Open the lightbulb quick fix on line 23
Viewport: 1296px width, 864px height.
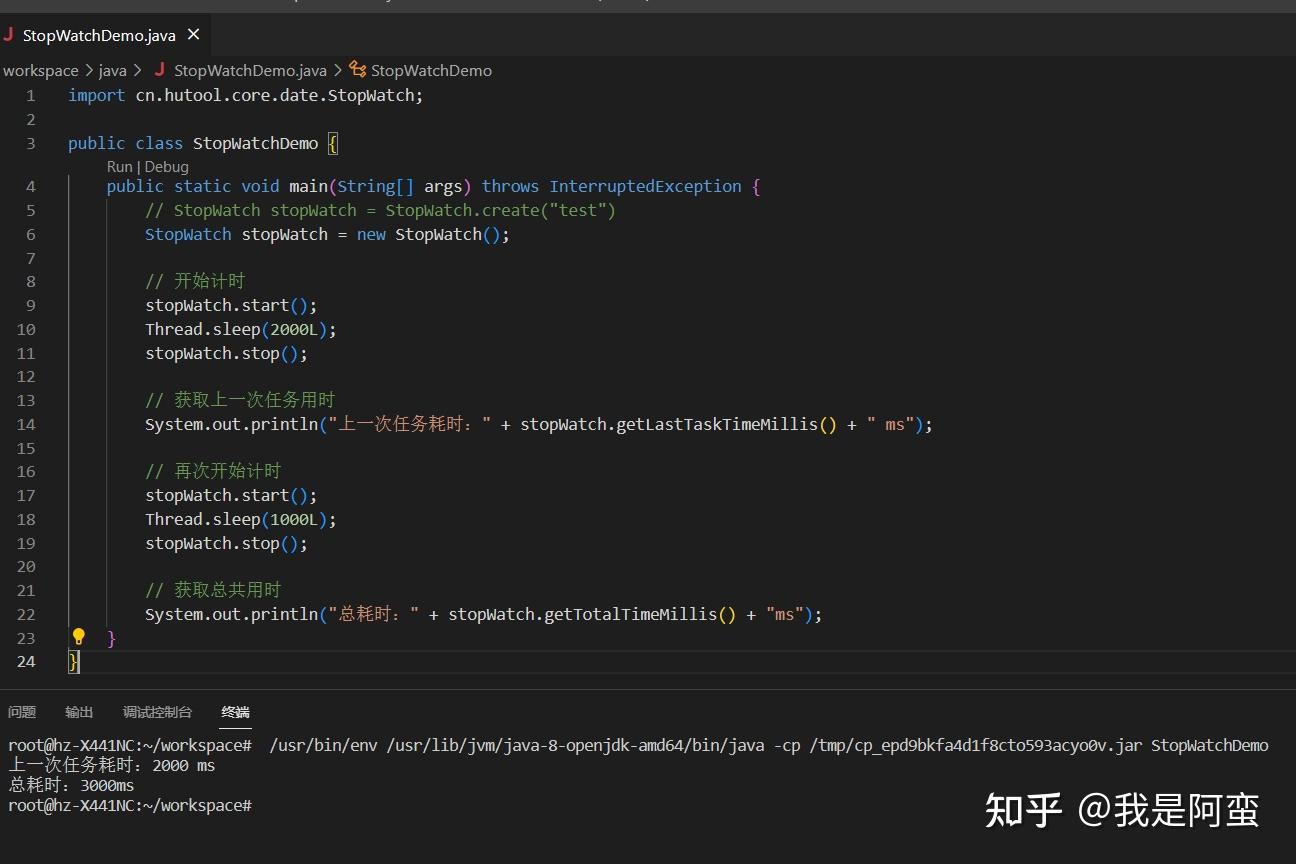(x=78, y=637)
